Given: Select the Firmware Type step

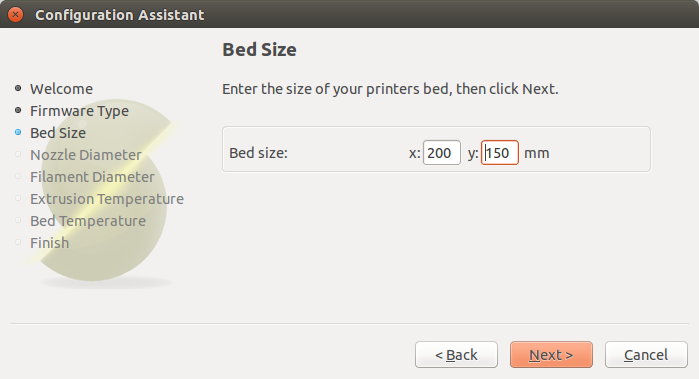Looking at the screenshot, I should coord(79,111).
